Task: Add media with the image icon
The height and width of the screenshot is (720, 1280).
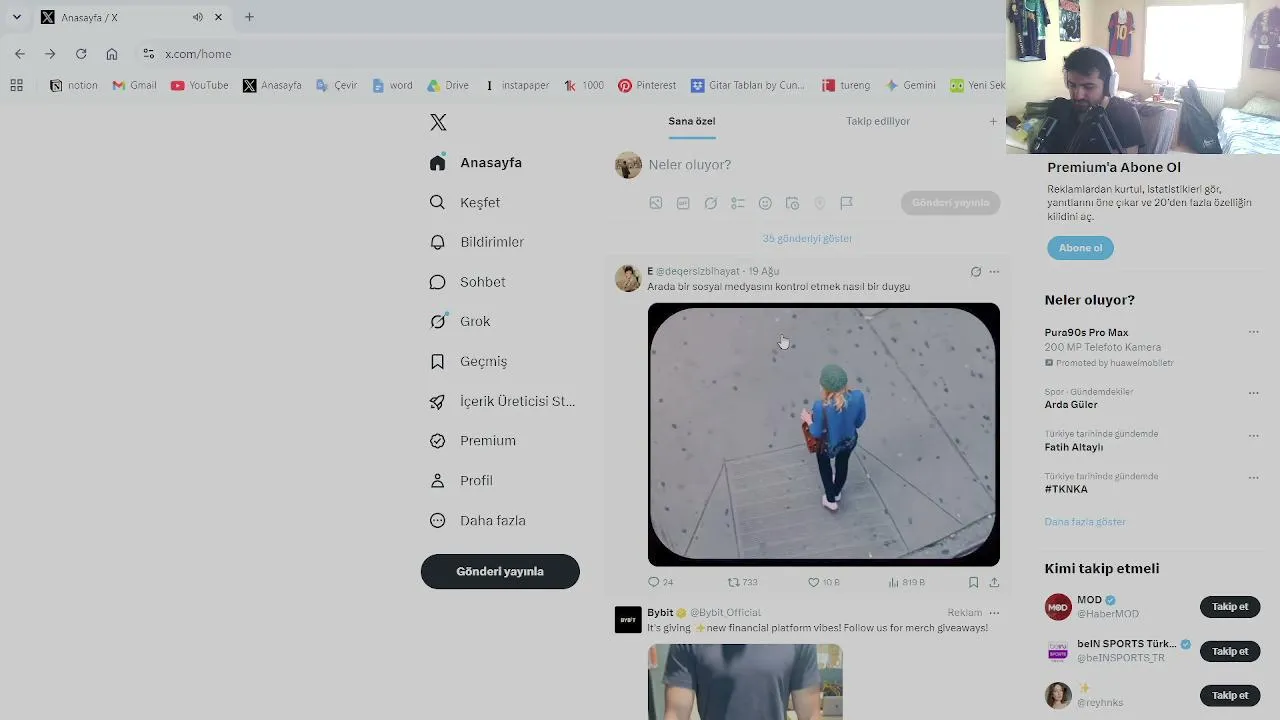Action: (656, 203)
